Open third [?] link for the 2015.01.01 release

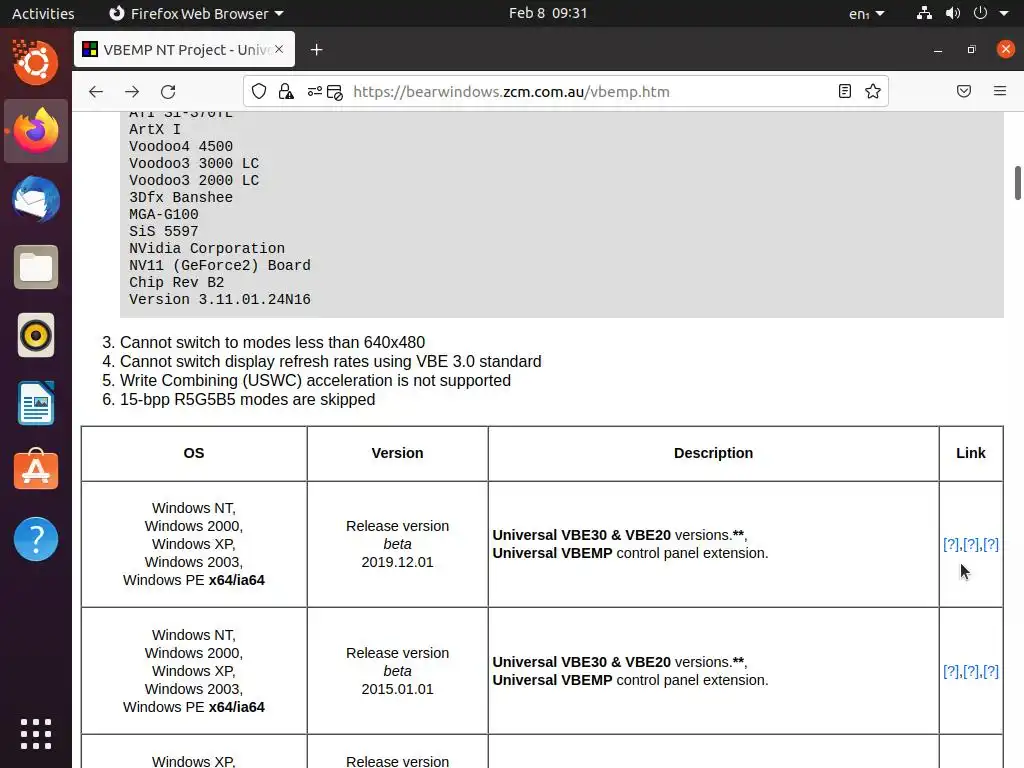pos(991,671)
